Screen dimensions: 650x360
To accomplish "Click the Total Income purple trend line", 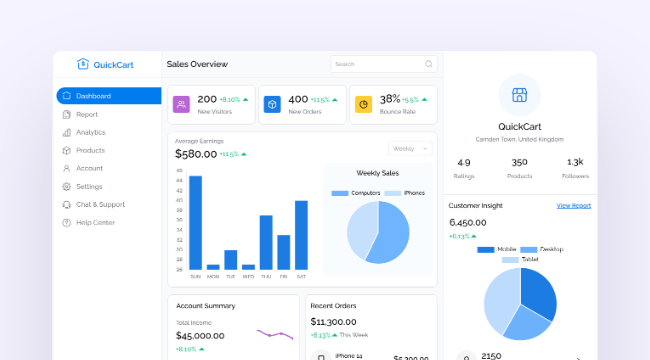I will pos(275,334).
